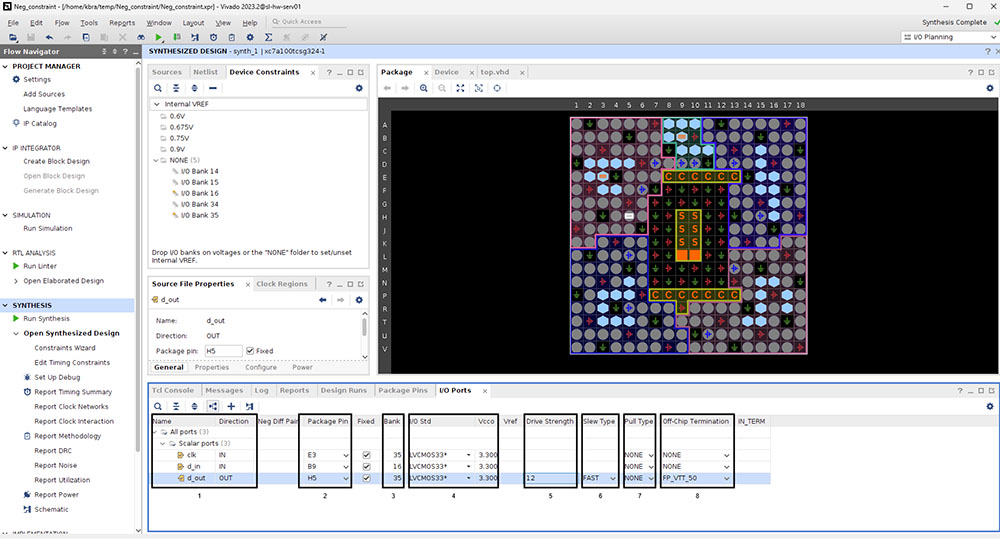
Task: Click search icon in Device Constraints panel
Action: (x=158, y=88)
